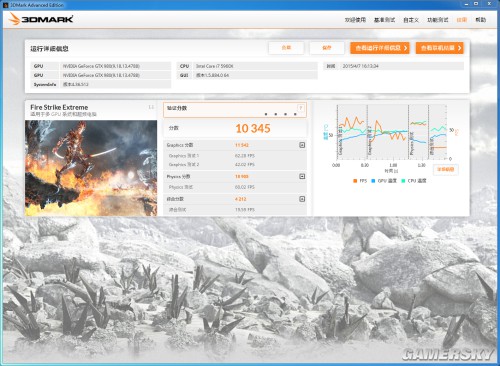500x366 pixels.
Task: Open the 帮助 help tab
Action: (480, 20)
